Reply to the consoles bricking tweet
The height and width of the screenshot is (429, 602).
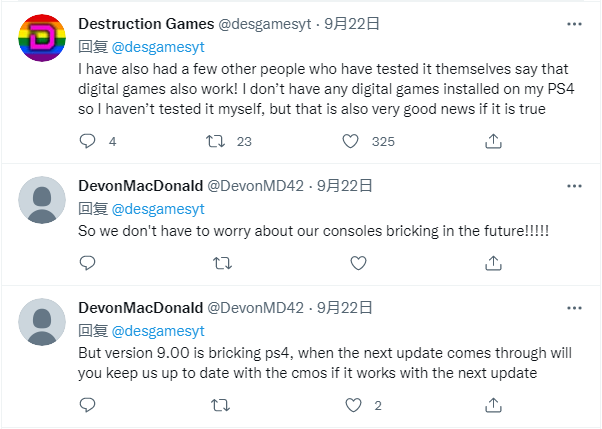[87, 263]
